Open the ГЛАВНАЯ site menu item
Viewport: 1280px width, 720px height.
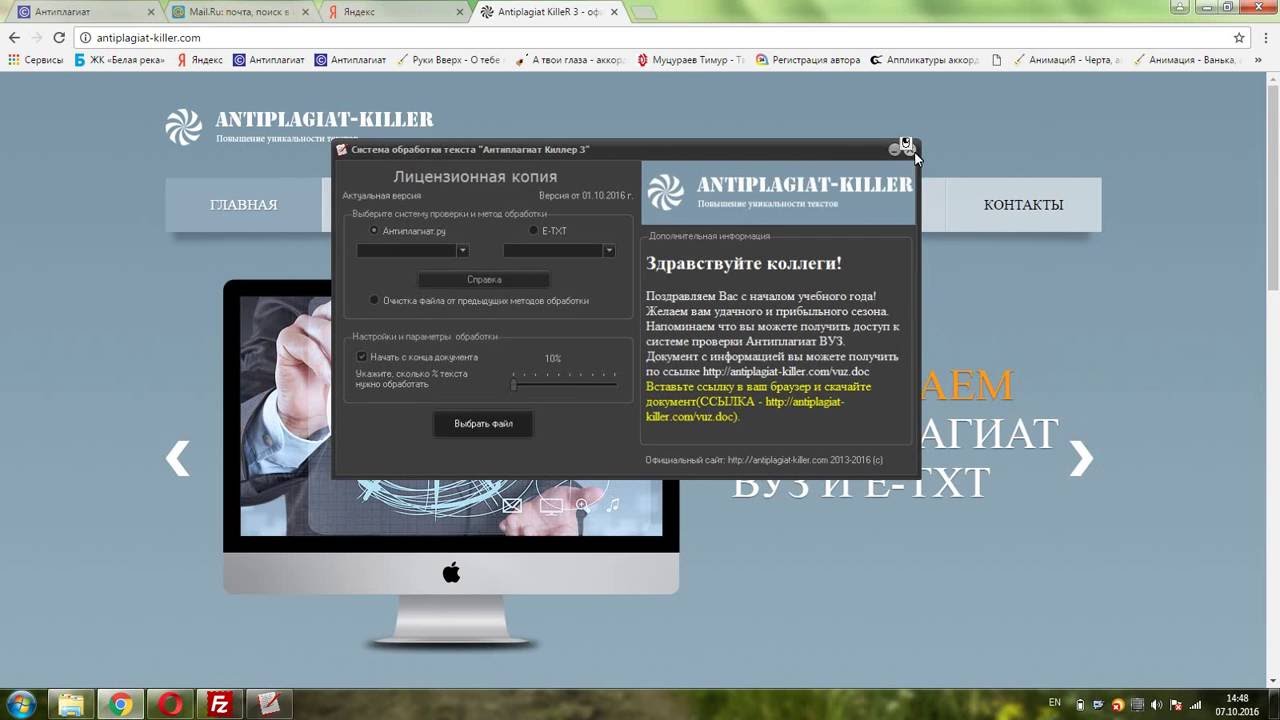click(244, 205)
